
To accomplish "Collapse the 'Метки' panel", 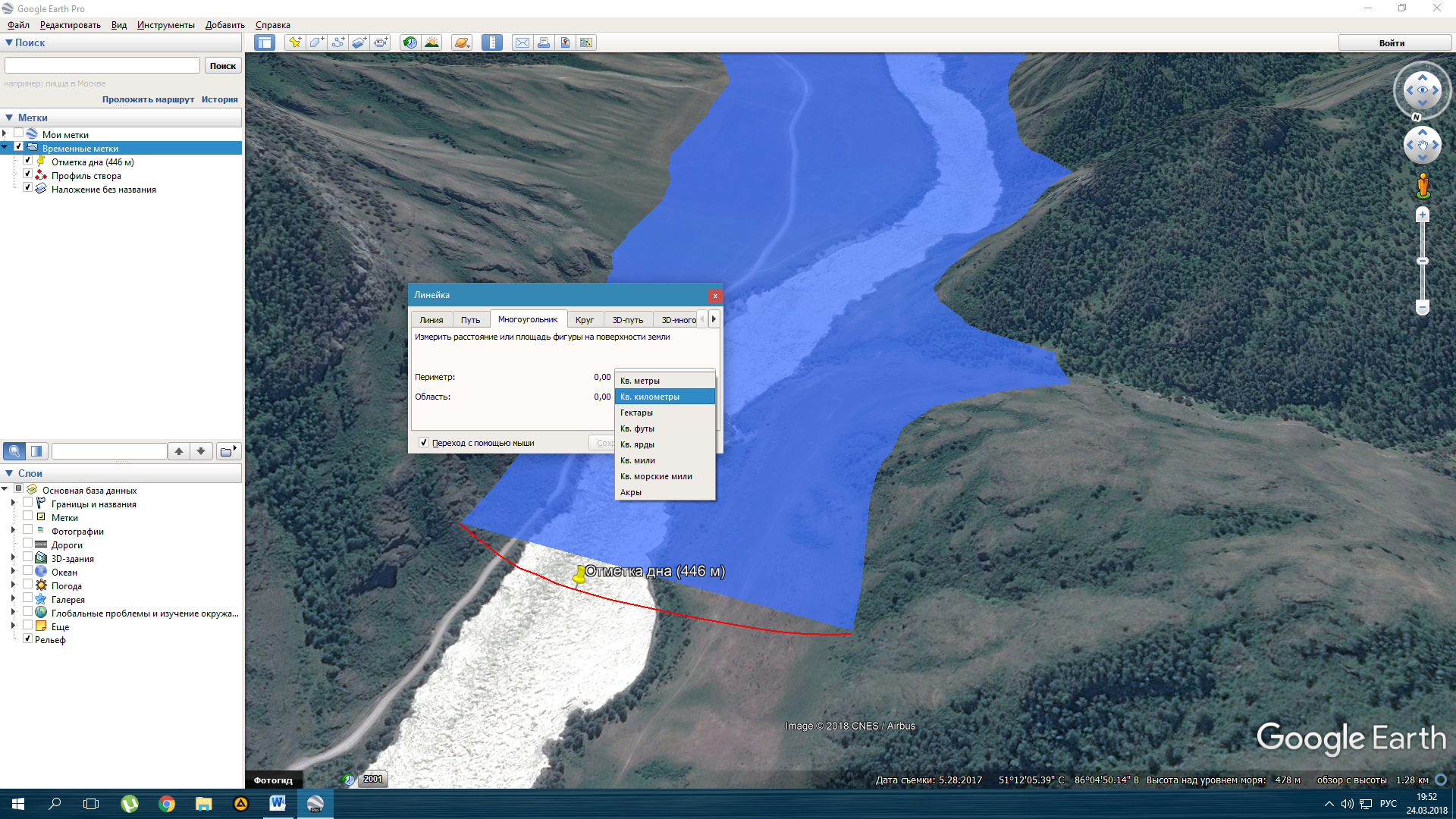I will [9, 118].
